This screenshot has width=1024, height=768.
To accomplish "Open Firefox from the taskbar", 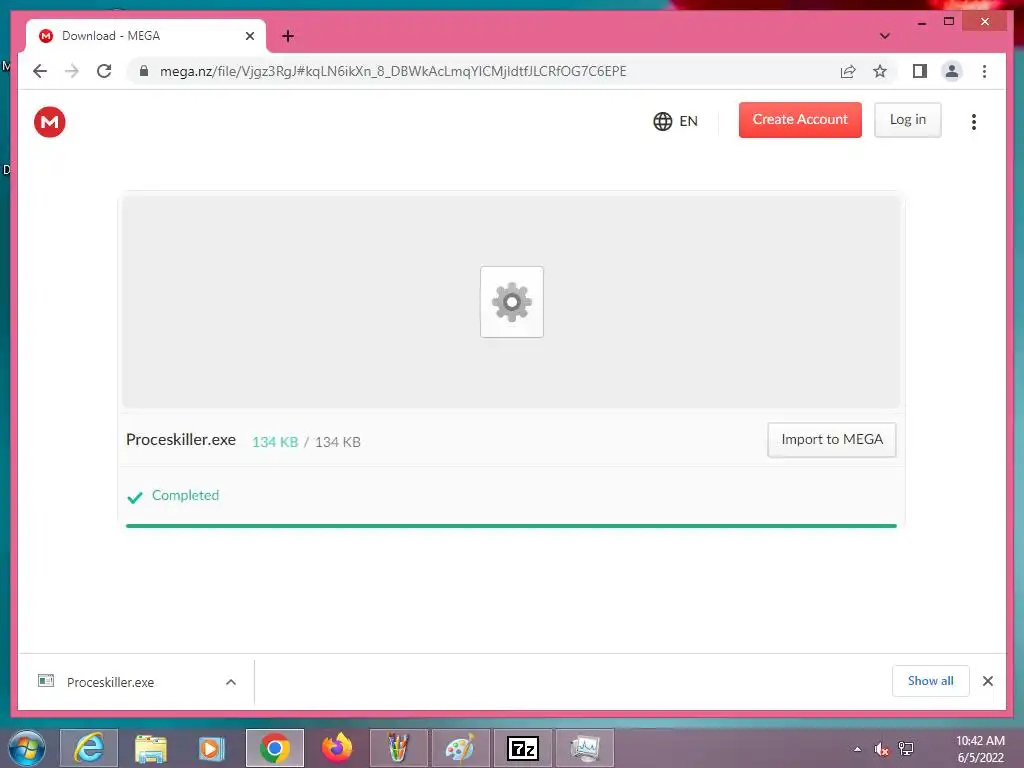I will (337, 748).
